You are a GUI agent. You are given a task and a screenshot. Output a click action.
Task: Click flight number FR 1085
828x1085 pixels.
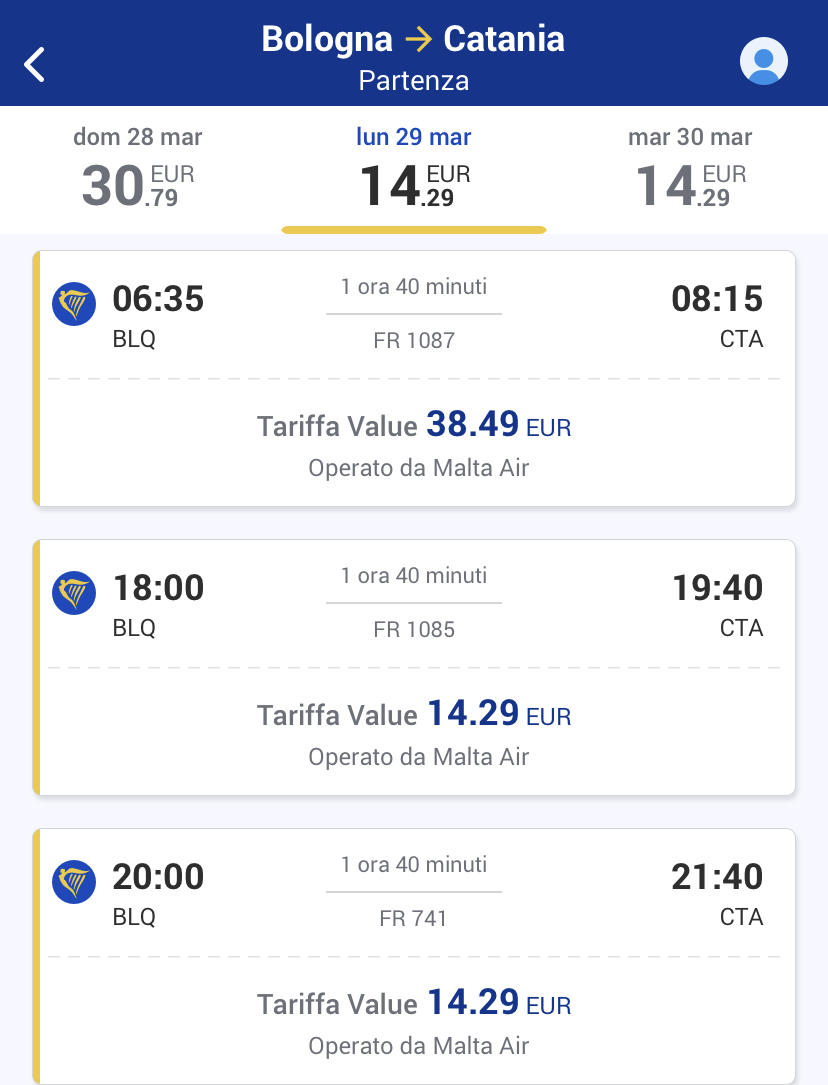point(414,630)
